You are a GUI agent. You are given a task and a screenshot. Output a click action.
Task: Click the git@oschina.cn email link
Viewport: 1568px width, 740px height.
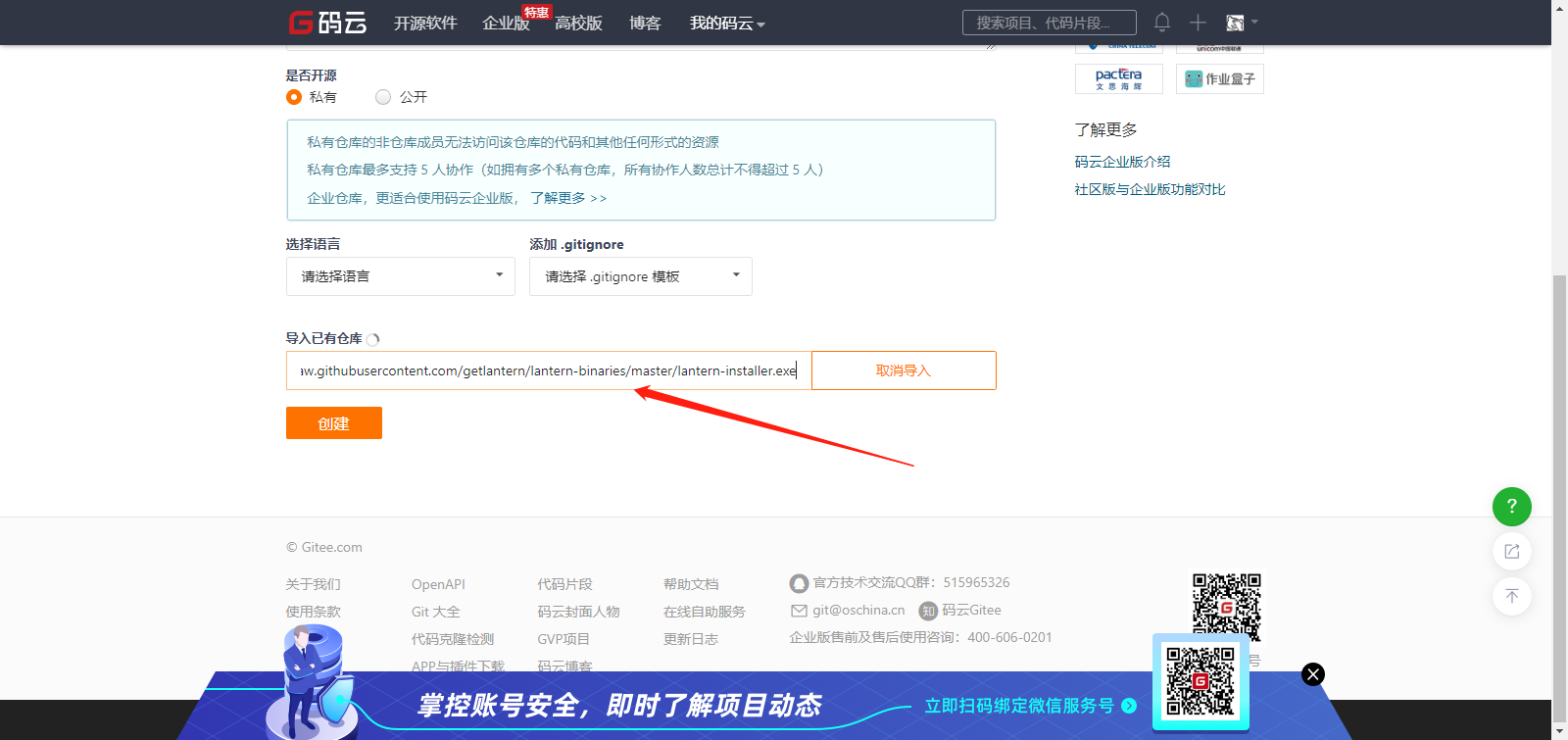(858, 610)
